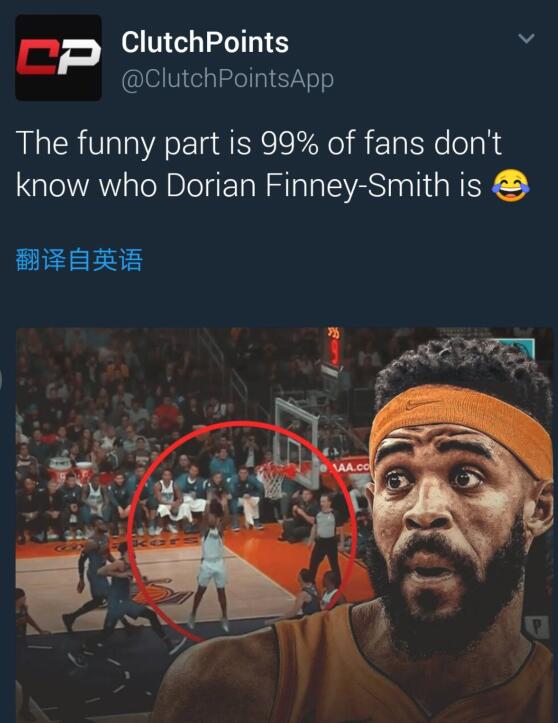Tap the defender running on the left side
Image resolution: width=558 pixels, height=723 pixels.
93,572
